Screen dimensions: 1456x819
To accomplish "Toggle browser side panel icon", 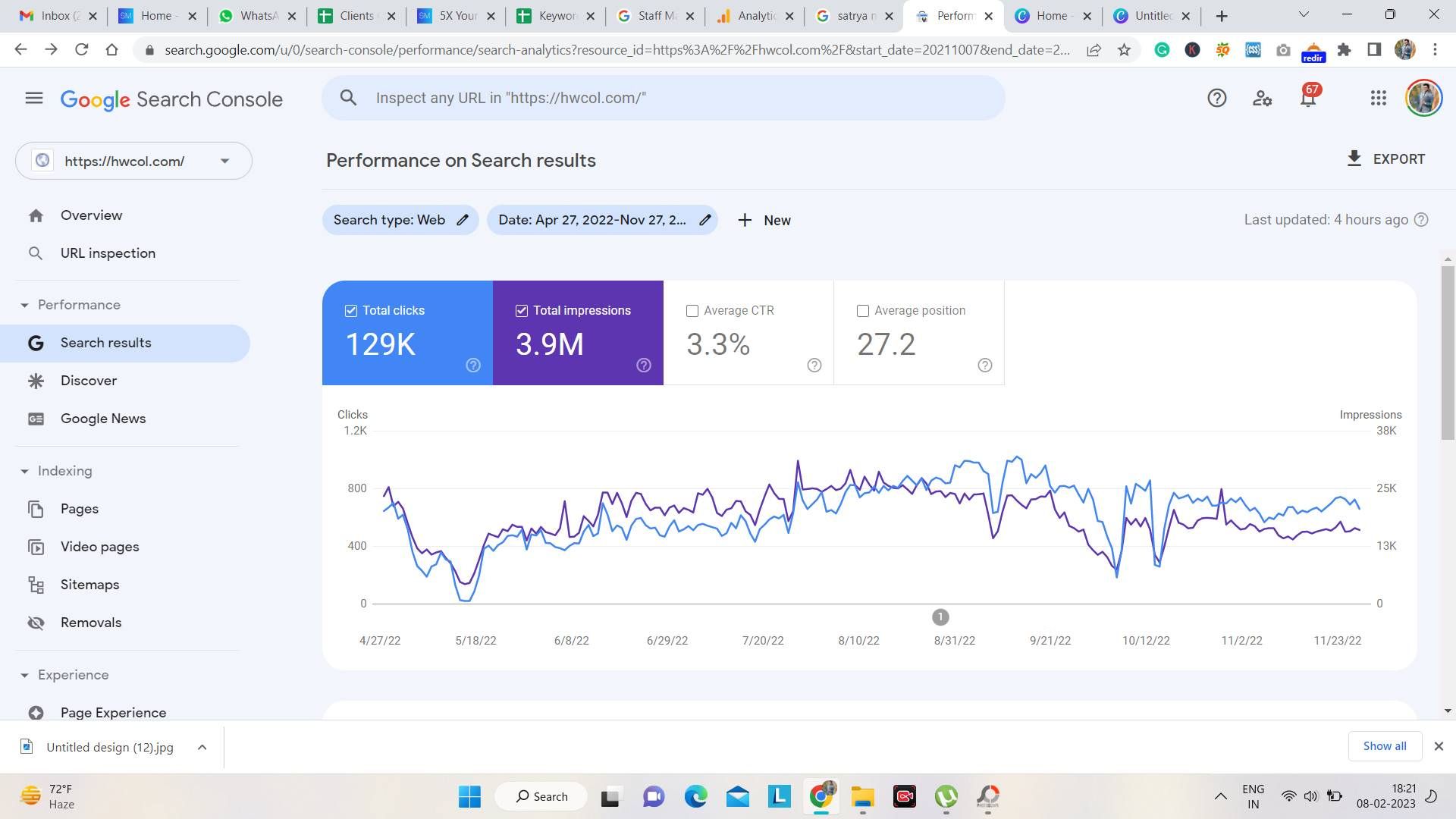I will point(1374,50).
